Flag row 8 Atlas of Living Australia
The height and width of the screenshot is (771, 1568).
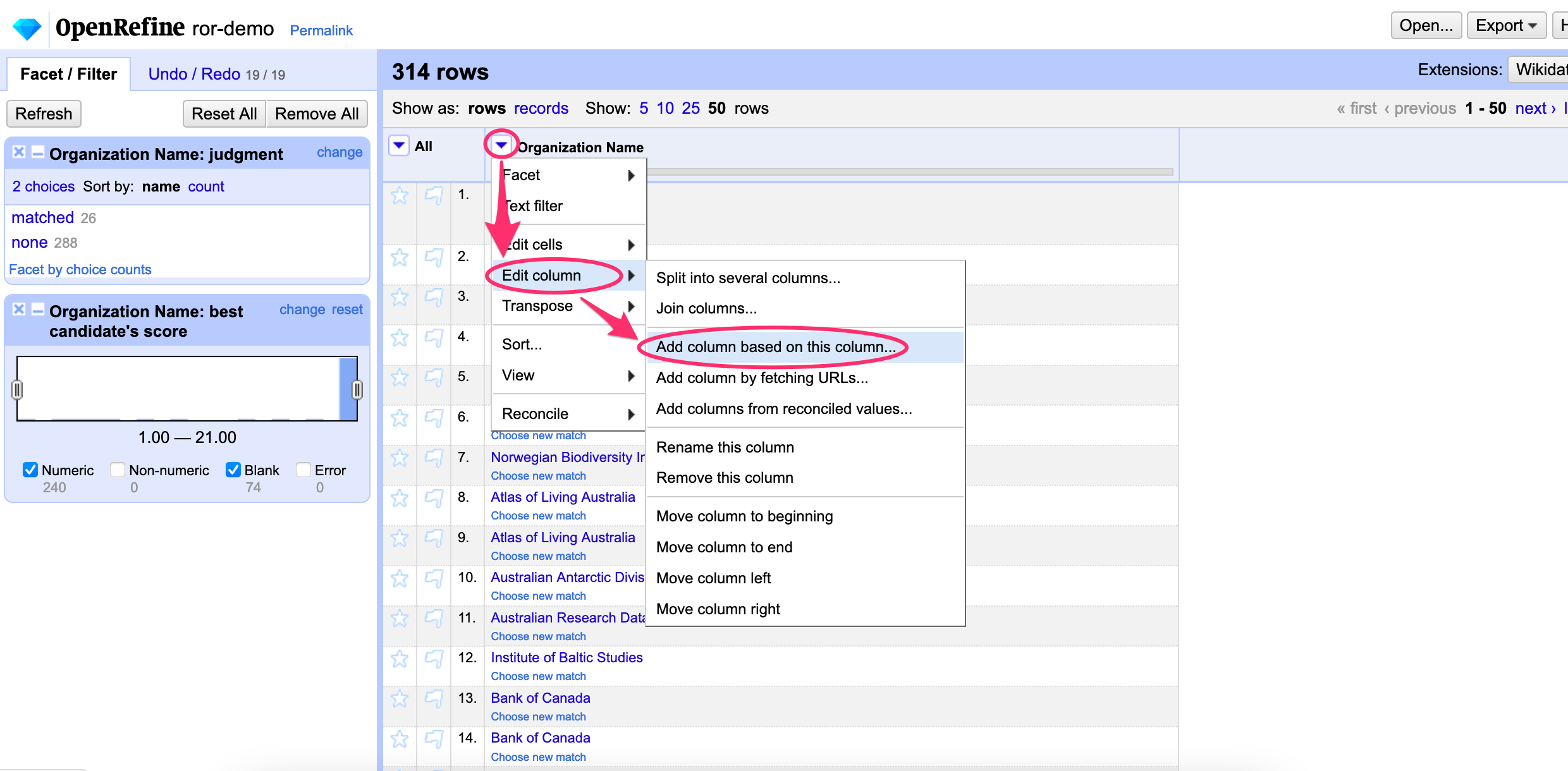[434, 498]
